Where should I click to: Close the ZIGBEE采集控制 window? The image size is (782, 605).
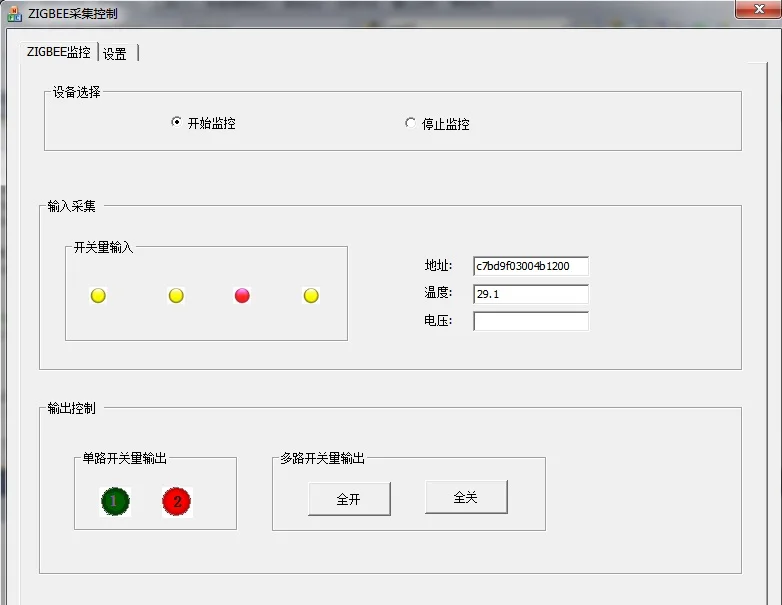[759, 9]
